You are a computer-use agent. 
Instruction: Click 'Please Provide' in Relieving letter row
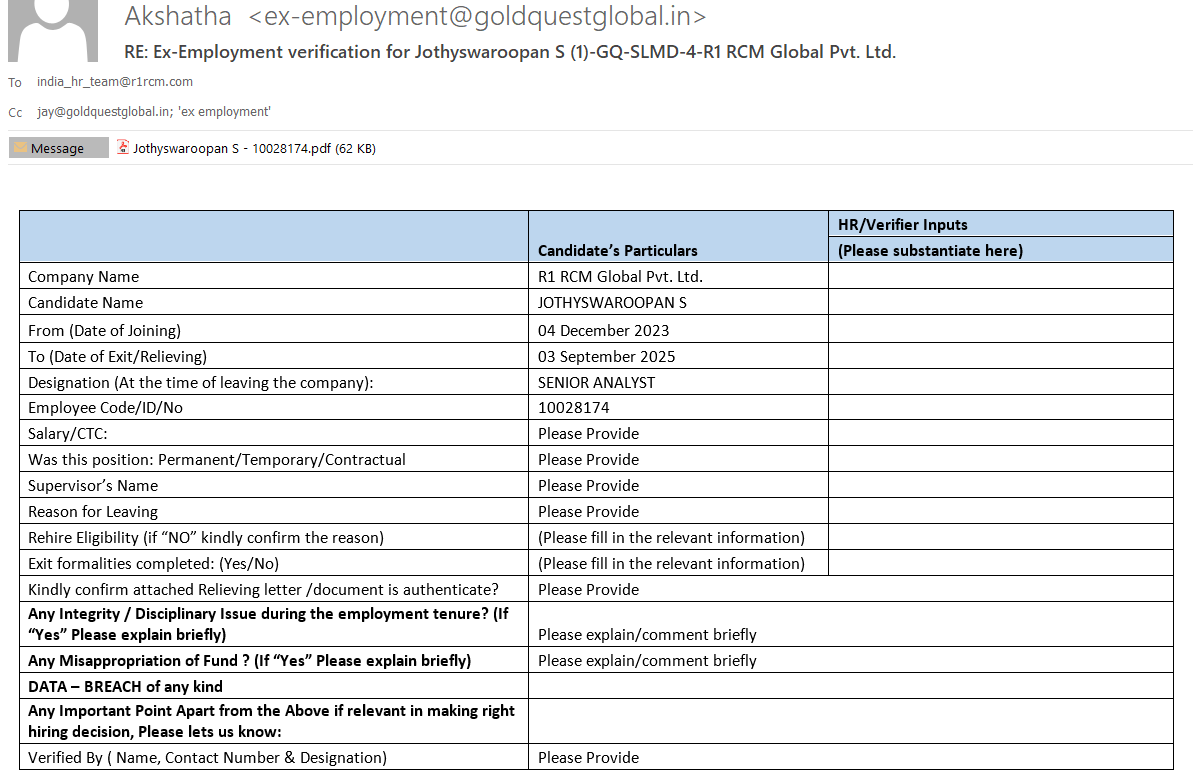[588, 589]
